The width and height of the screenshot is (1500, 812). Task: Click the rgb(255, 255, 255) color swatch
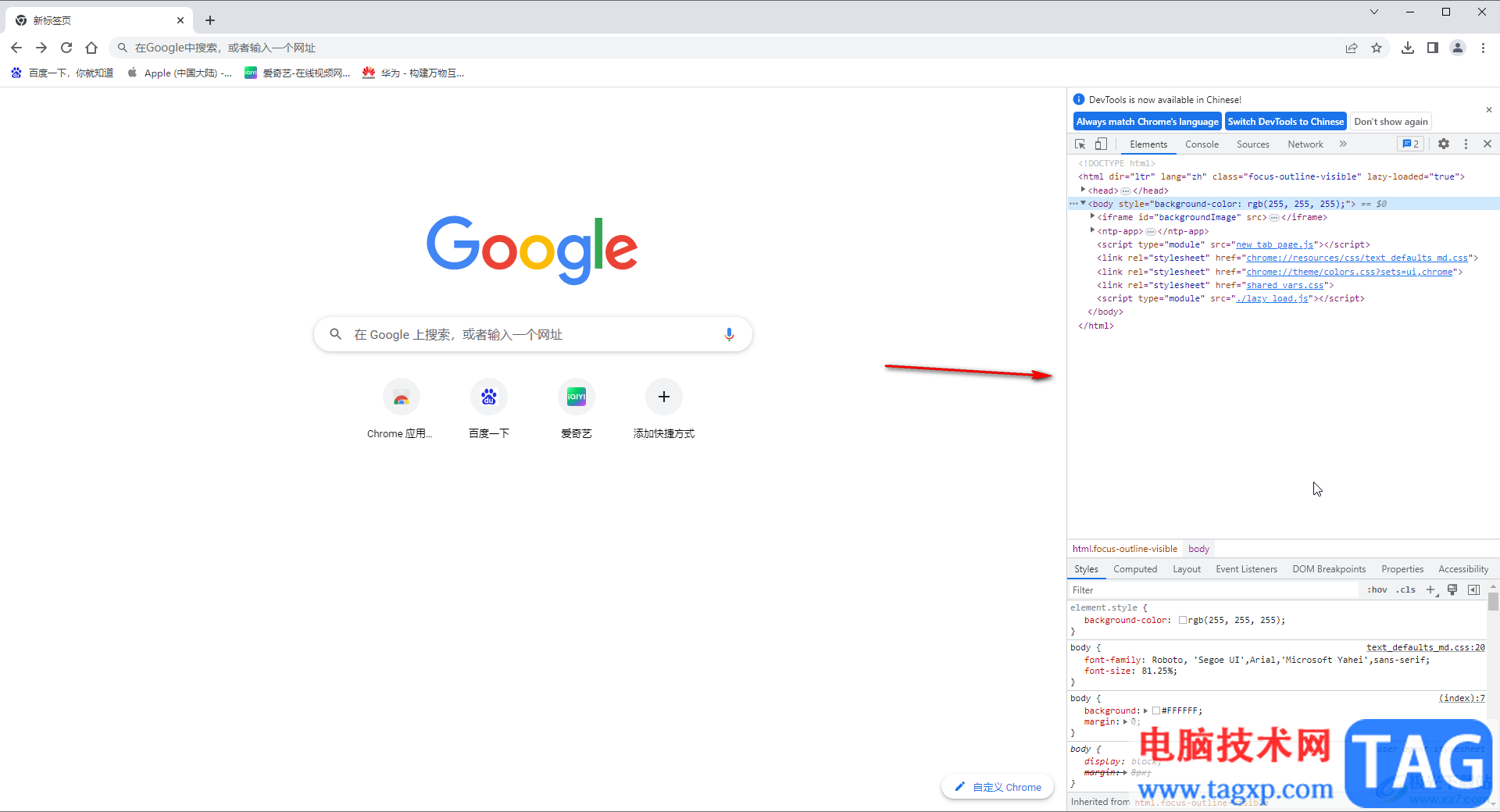[x=1182, y=620]
